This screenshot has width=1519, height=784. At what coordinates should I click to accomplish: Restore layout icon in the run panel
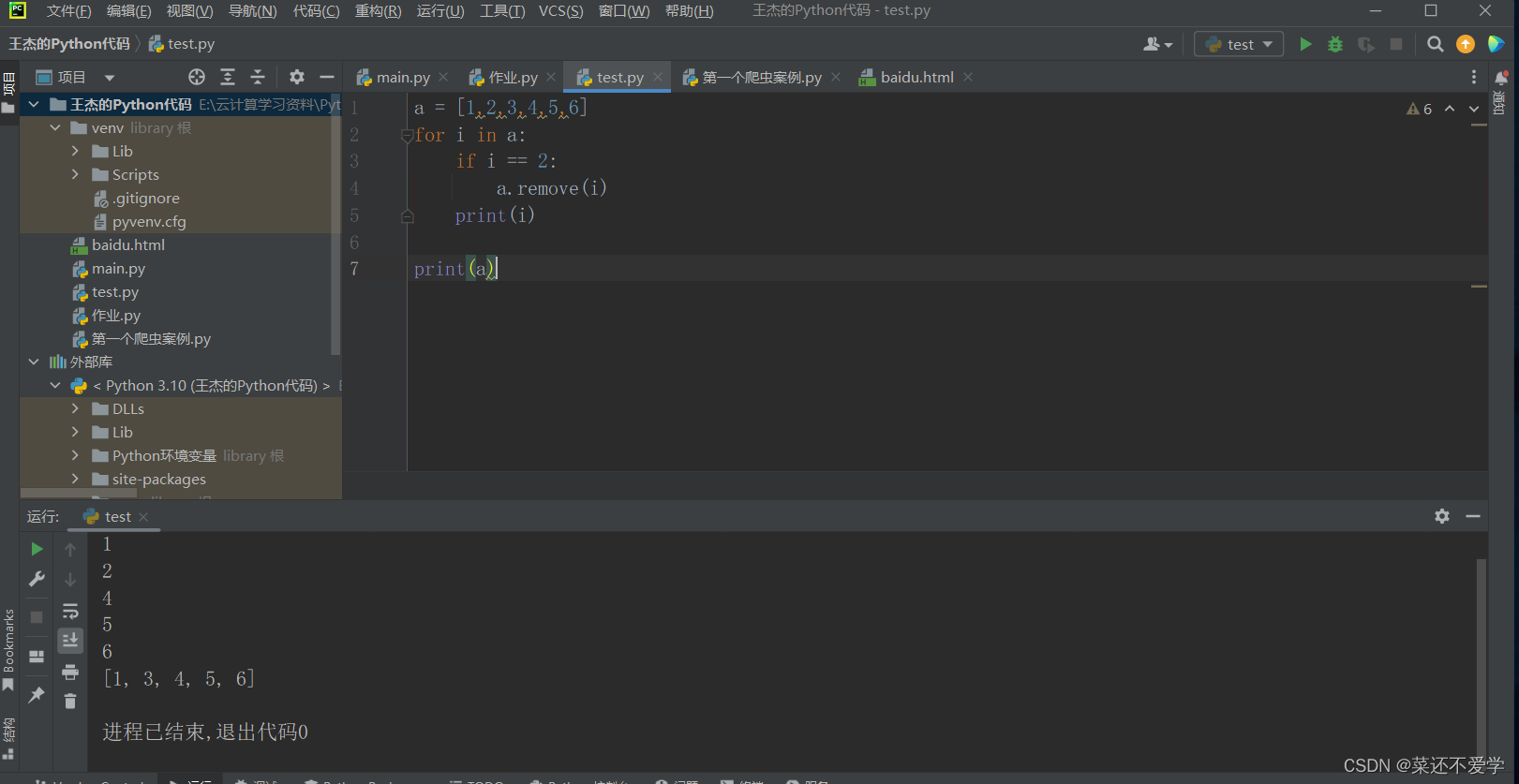[x=37, y=657]
